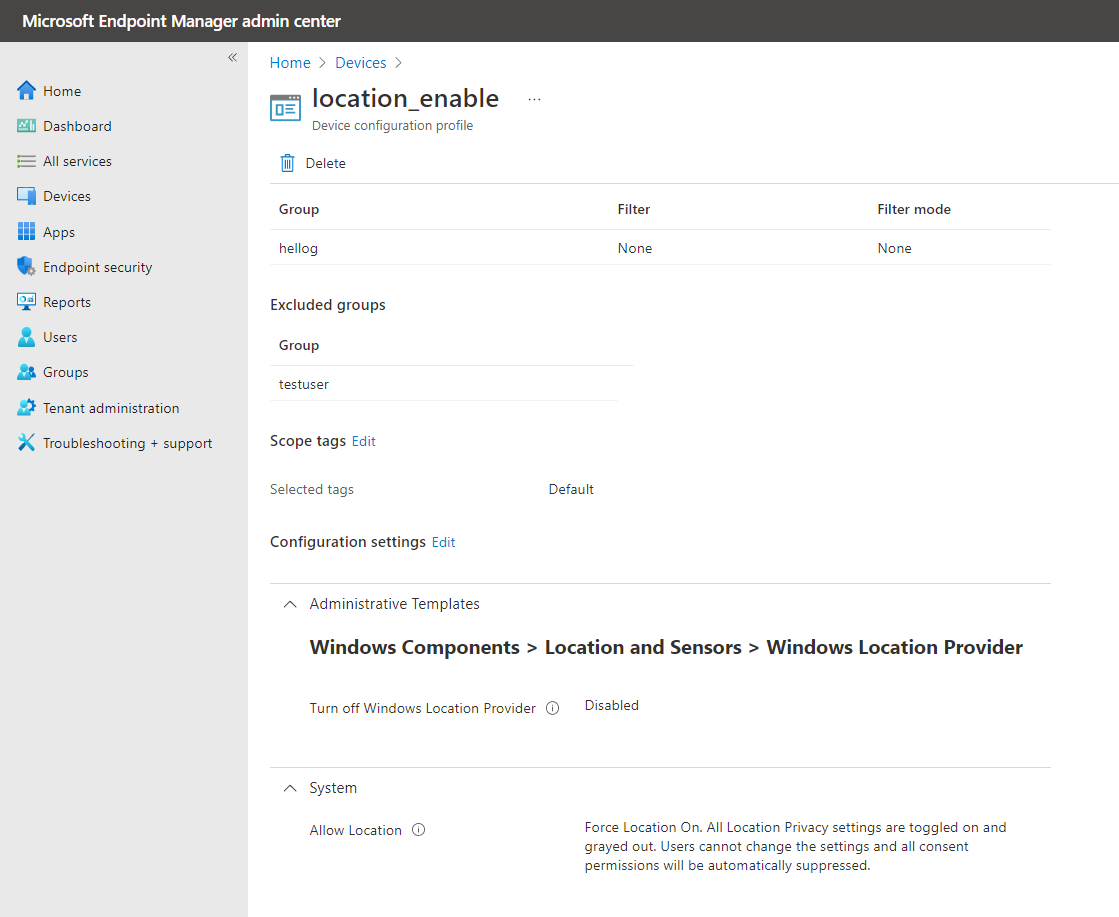Open Troubleshooting + support in sidebar

coord(128,443)
